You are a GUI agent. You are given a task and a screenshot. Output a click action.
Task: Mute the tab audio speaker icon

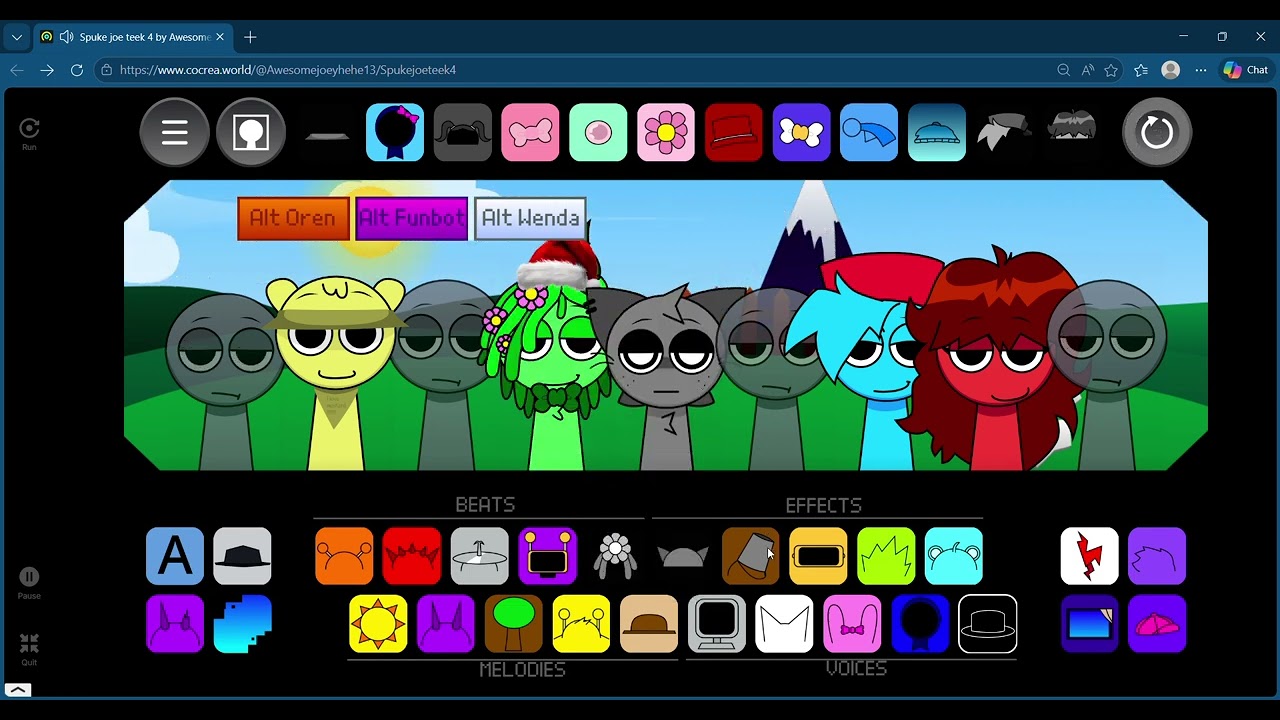(x=66, y=37)
